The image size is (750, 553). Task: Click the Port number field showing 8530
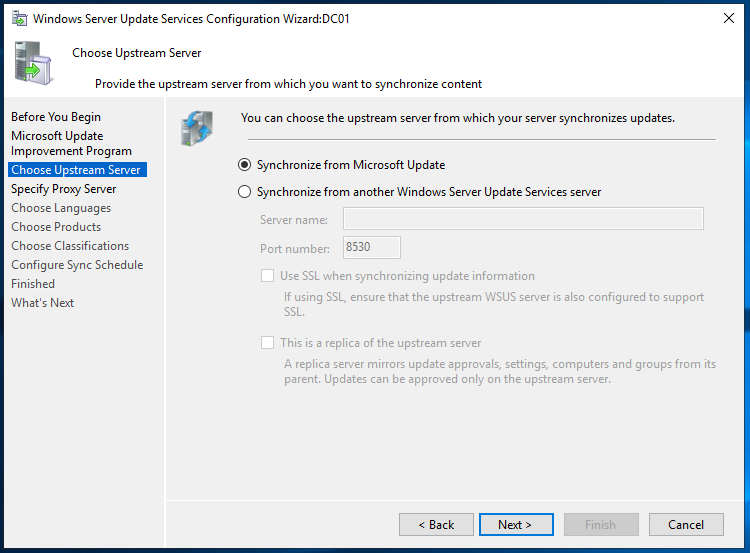(x=371, y=248)
